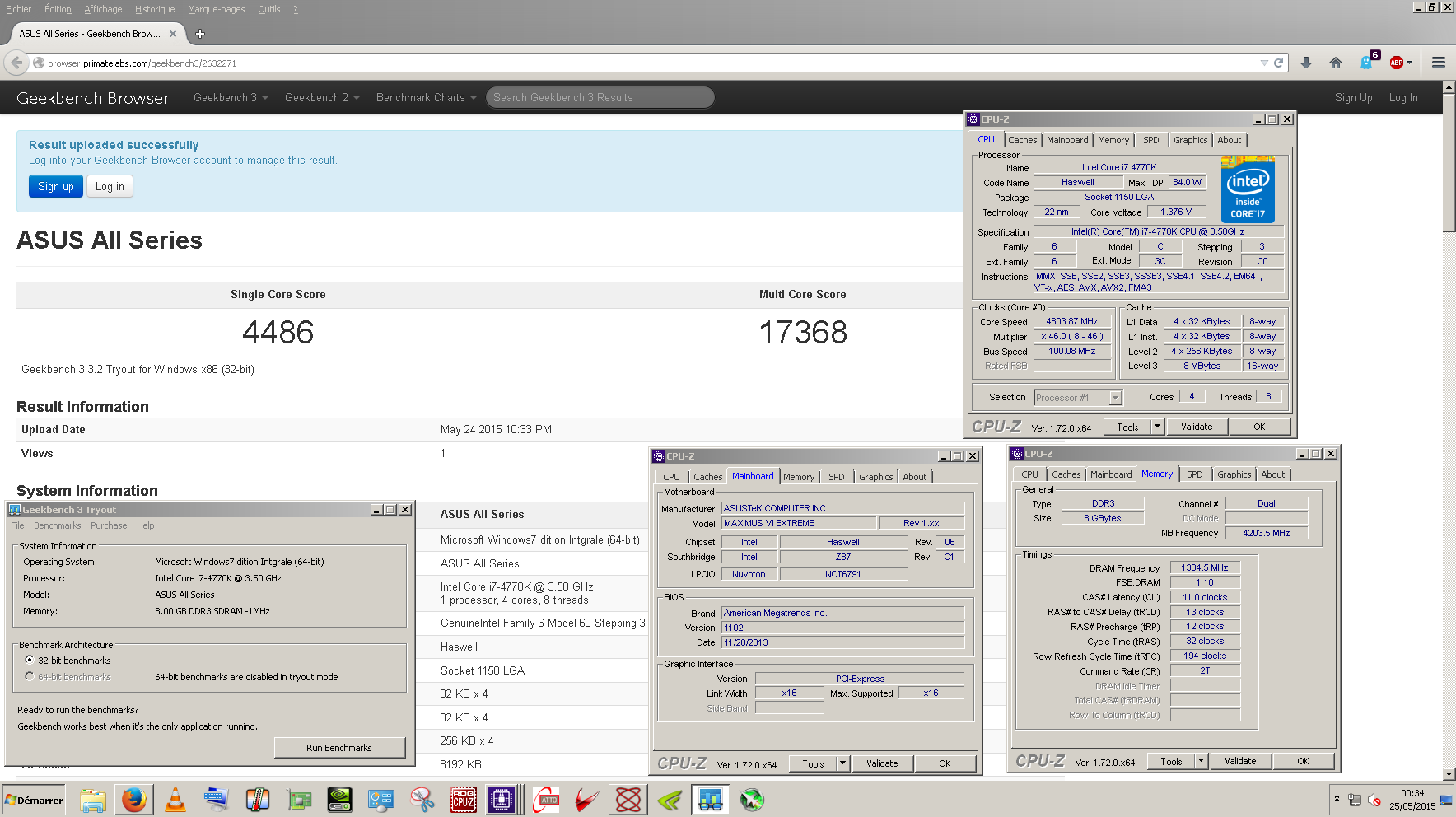Image resolution: width=1456 pixels, height=817 pixels.
Task: Open the red swoosh taskbar icon
Action: pyautogui.click(x=587, y=800)
